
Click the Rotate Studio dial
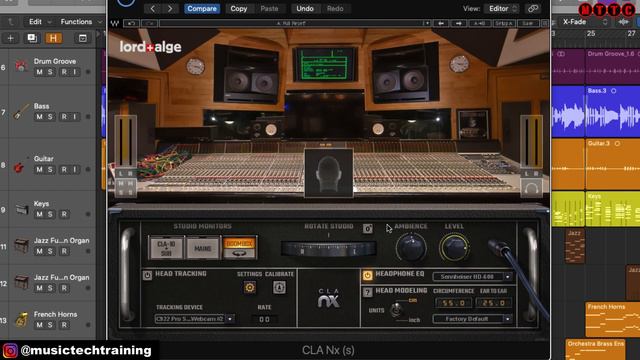[329, 249]
